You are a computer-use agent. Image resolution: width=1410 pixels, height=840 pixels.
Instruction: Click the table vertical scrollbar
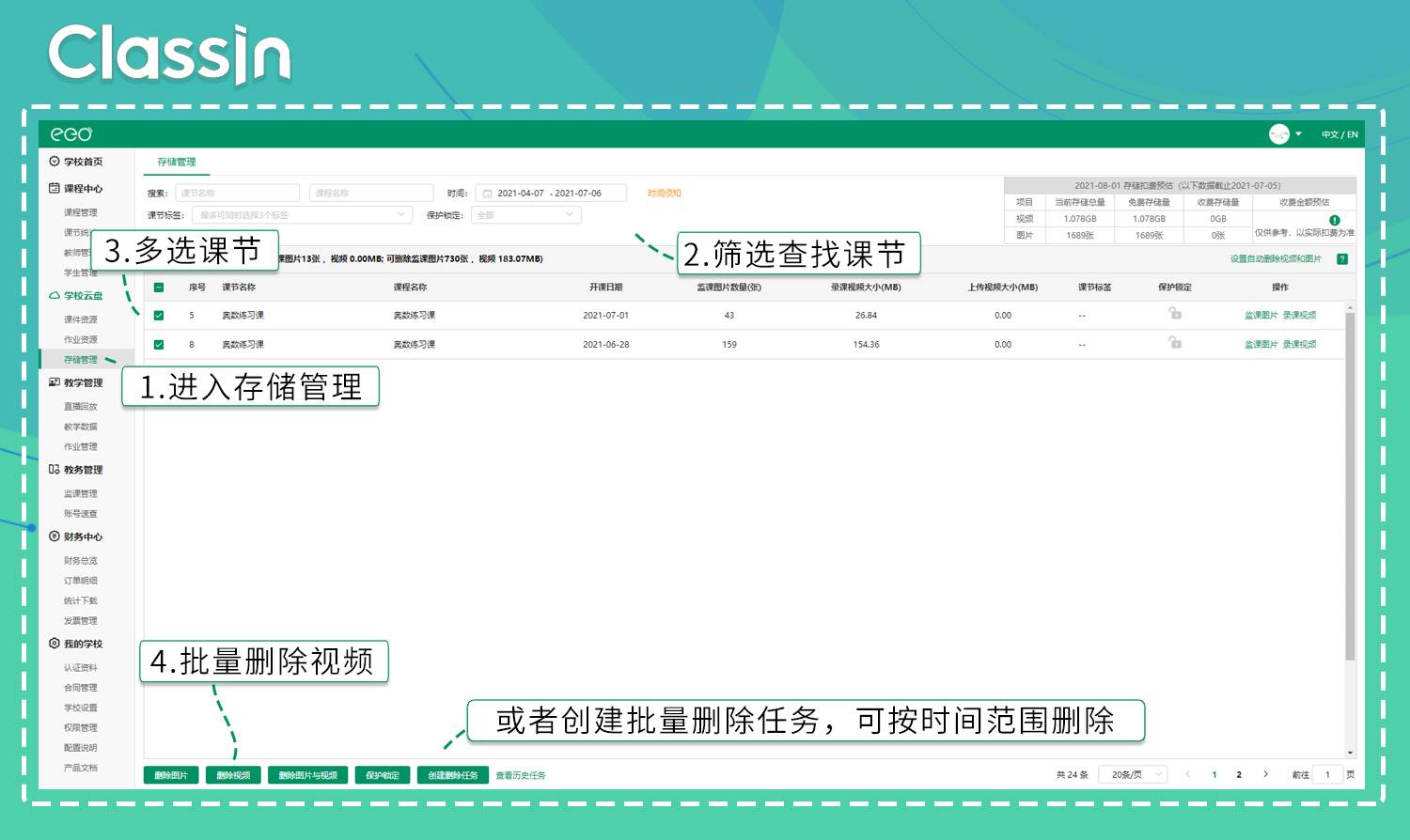click(x=1351, y=487)
